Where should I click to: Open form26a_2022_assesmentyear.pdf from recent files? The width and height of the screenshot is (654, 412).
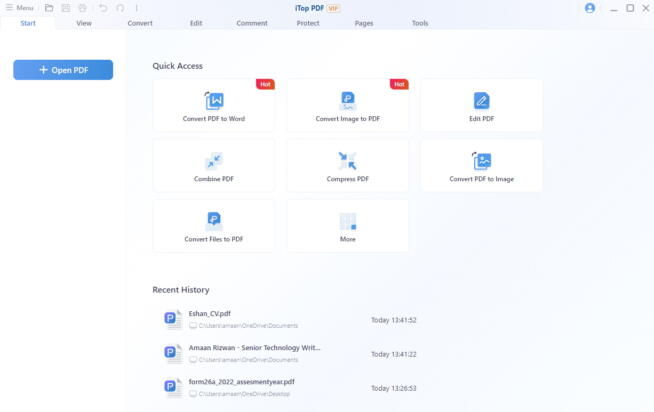[241, 382]
